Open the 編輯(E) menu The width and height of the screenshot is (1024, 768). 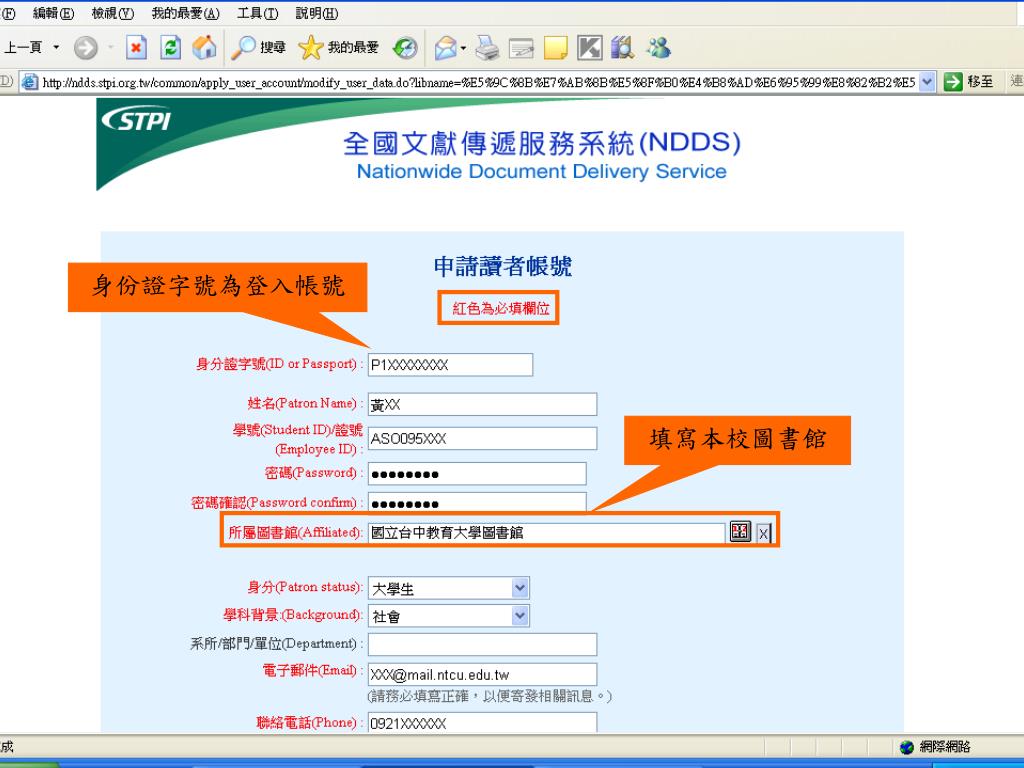pyautogui.click(x=53, y=13)
